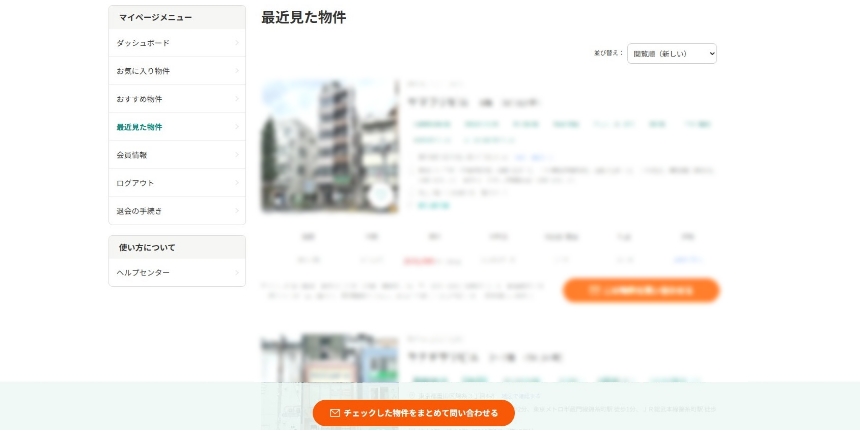Expand the 並び替え sort dropdown

pos(672,54)
